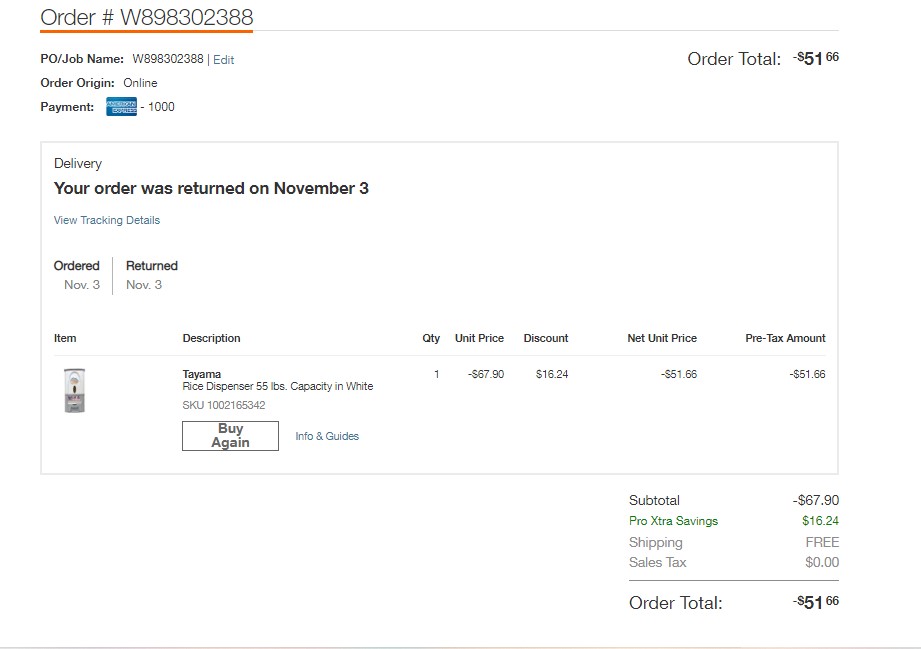Click the order returned on November 3 heading

coord(211,189)
